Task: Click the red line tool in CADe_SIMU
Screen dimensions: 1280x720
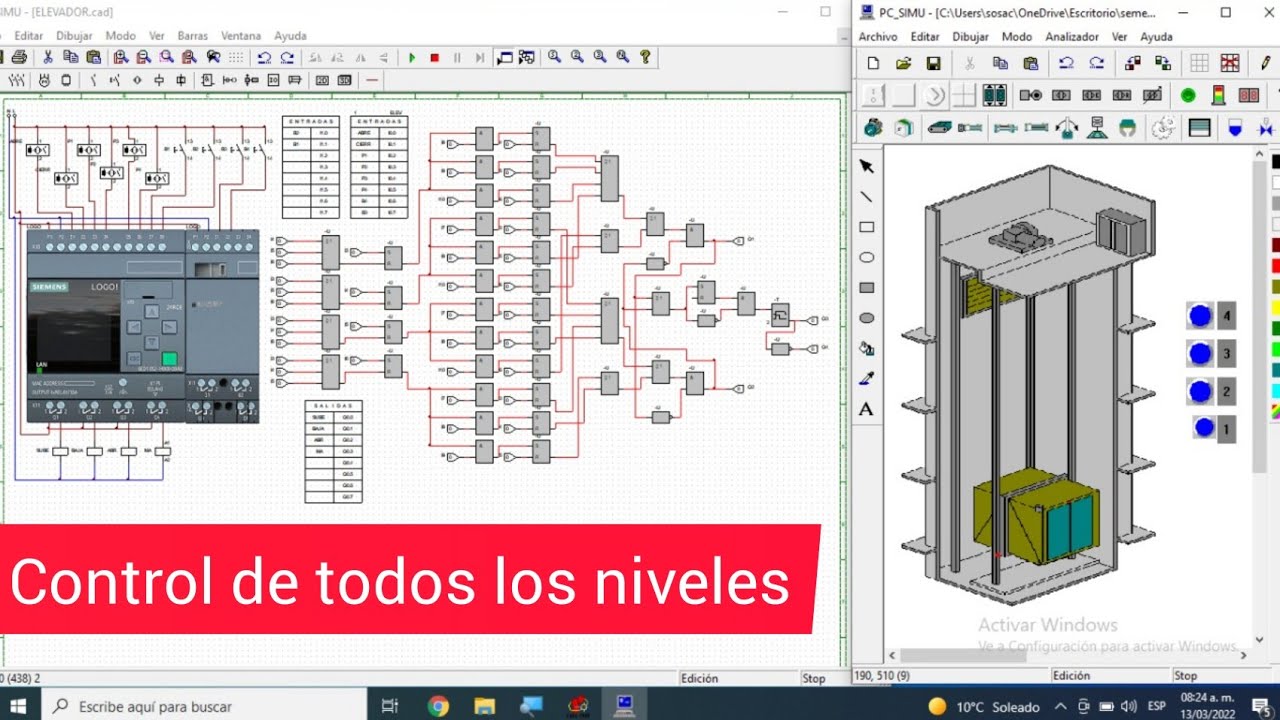Action: click(372, 80)
